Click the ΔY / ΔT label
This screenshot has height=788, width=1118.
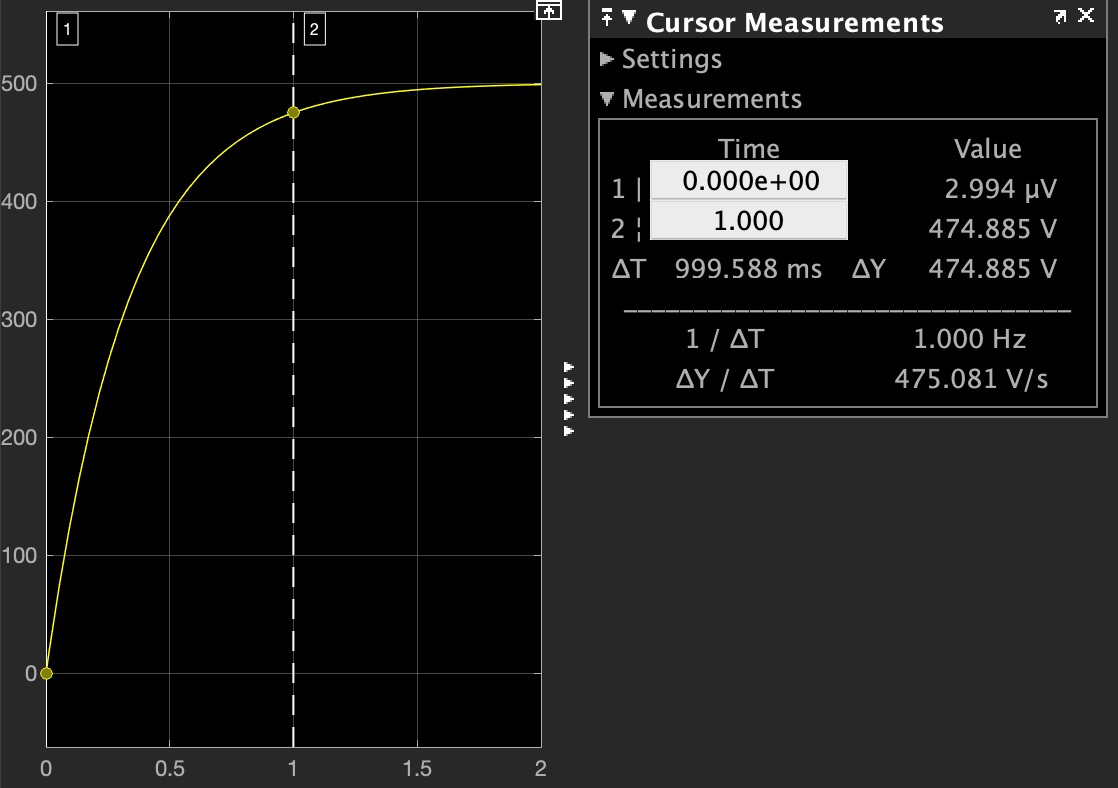724,379
